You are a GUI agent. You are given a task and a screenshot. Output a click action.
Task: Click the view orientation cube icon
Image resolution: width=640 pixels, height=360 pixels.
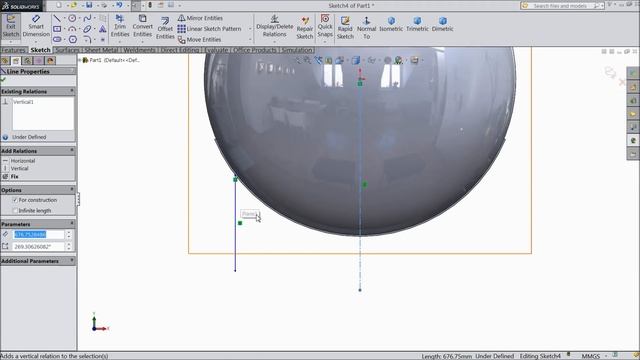[x=356, y=60]
